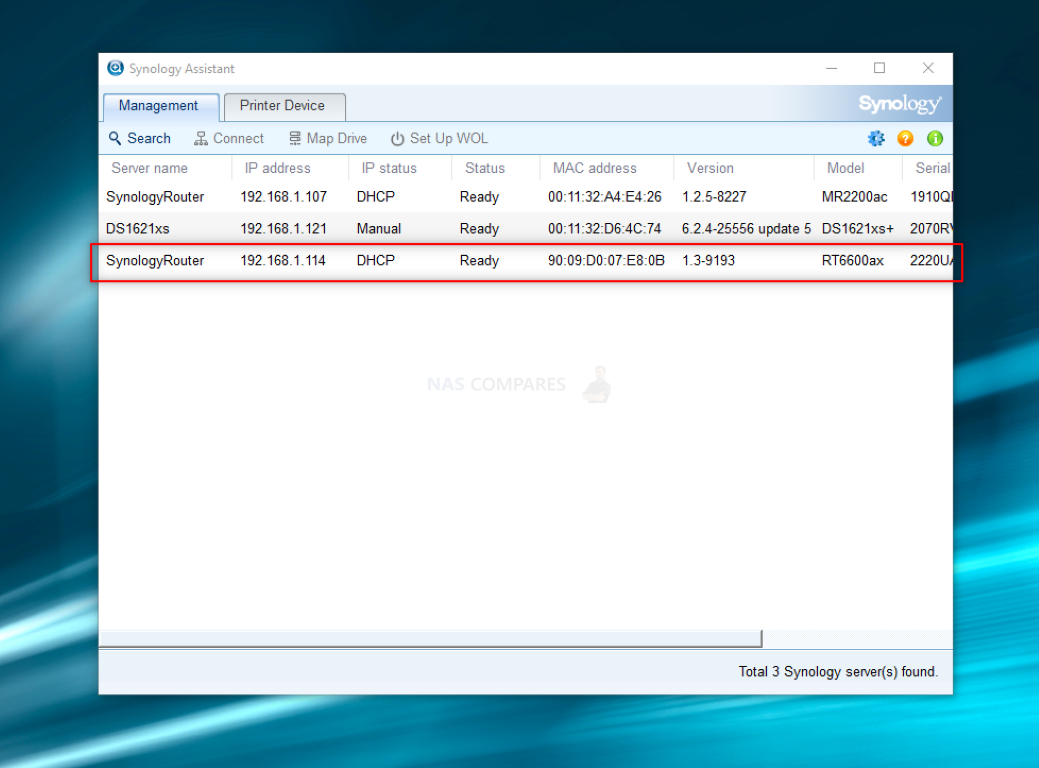This screenshot has width=1039, height=768.
Task: Open the Management tab
Action: [159, 106]
